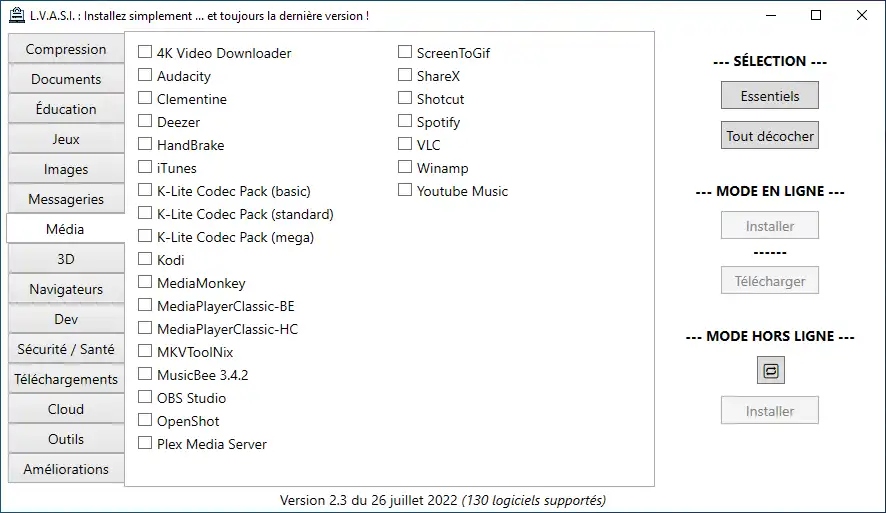Check the 4K Video Downloader checkbox
Image resolution: width=886 pixels, height=513 pixels.
tap(145, 52)
